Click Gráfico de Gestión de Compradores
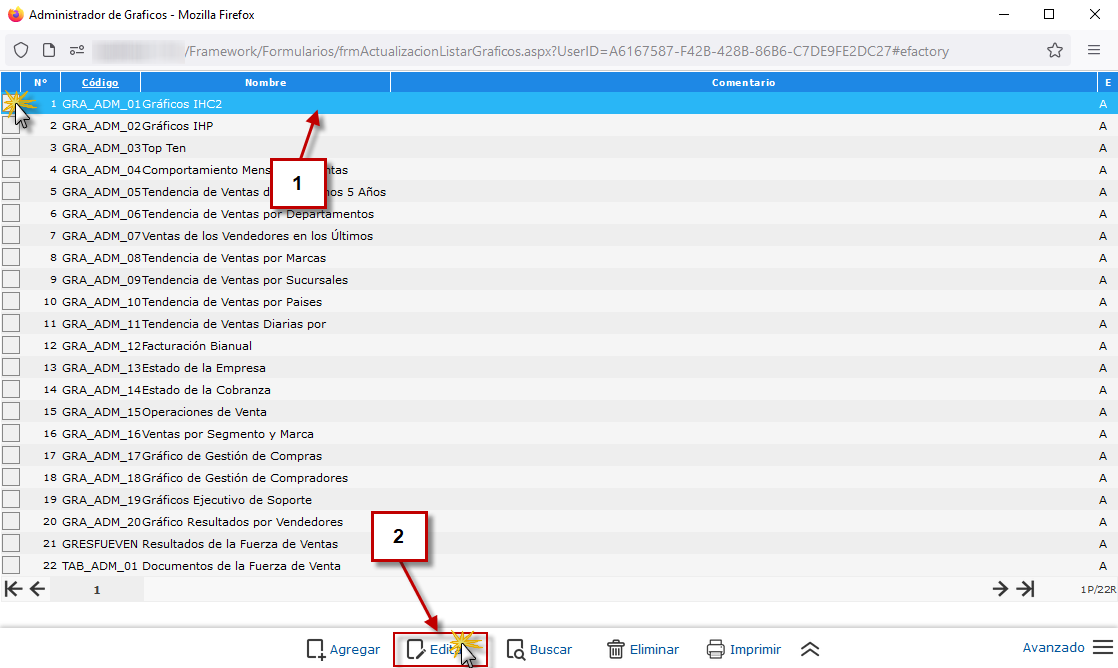Viewport: 1118px width, 668px height. (x=245, y=478)
